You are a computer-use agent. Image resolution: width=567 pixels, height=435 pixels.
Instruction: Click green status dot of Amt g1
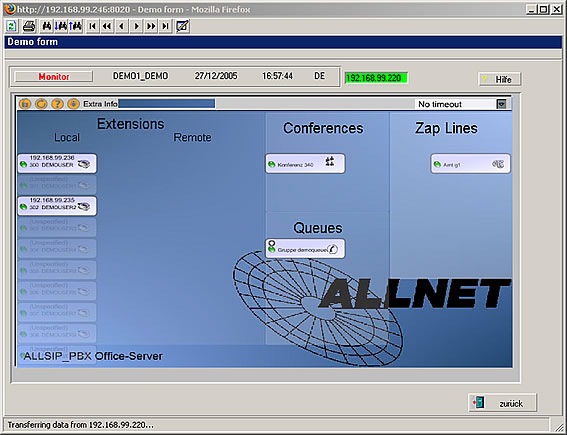point(437,165)
